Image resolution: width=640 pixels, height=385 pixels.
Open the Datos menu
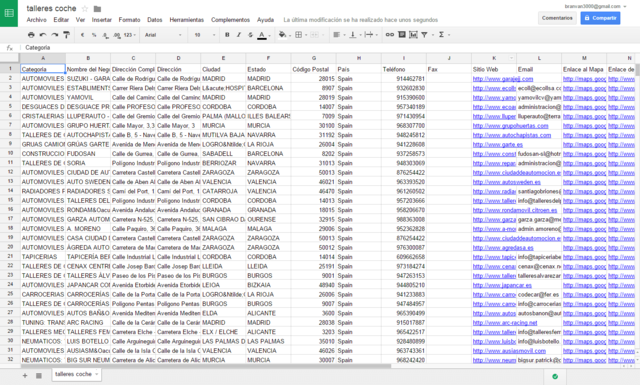pos(155,20)
